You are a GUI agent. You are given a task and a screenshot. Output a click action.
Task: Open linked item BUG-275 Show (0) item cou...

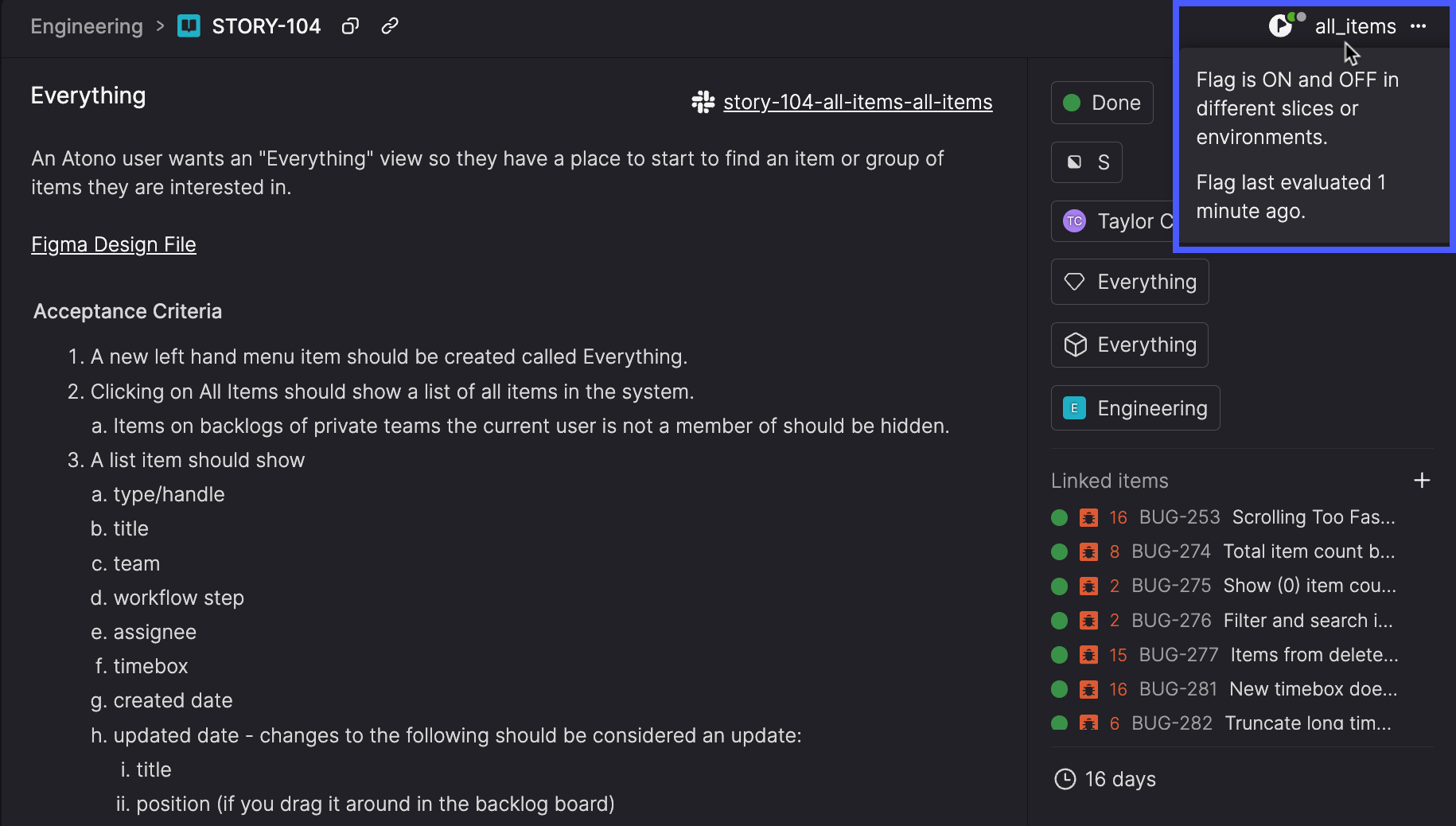tap(1224, 586)
